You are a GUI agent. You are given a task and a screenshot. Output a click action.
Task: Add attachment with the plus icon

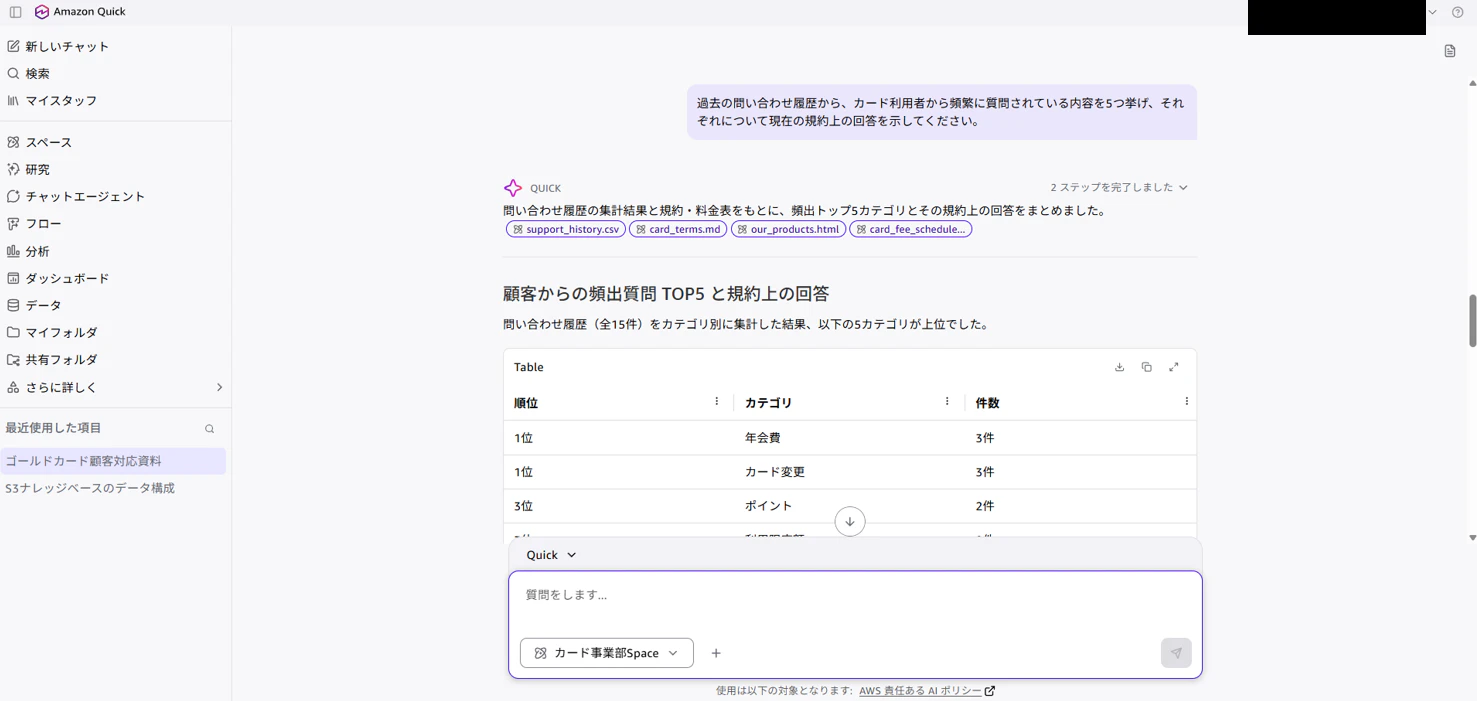click(716, 653)
